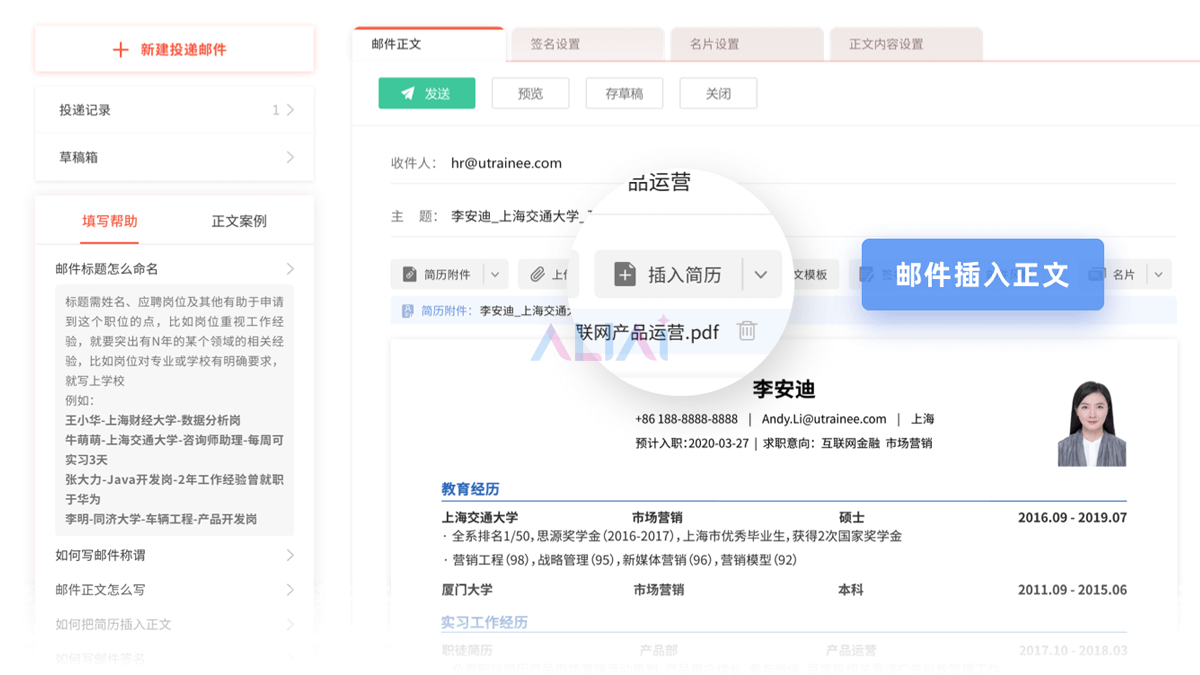Delete the attached PDF with trash icon
1200x675 pixels.
pyautogui.click(x=747, y=331)
